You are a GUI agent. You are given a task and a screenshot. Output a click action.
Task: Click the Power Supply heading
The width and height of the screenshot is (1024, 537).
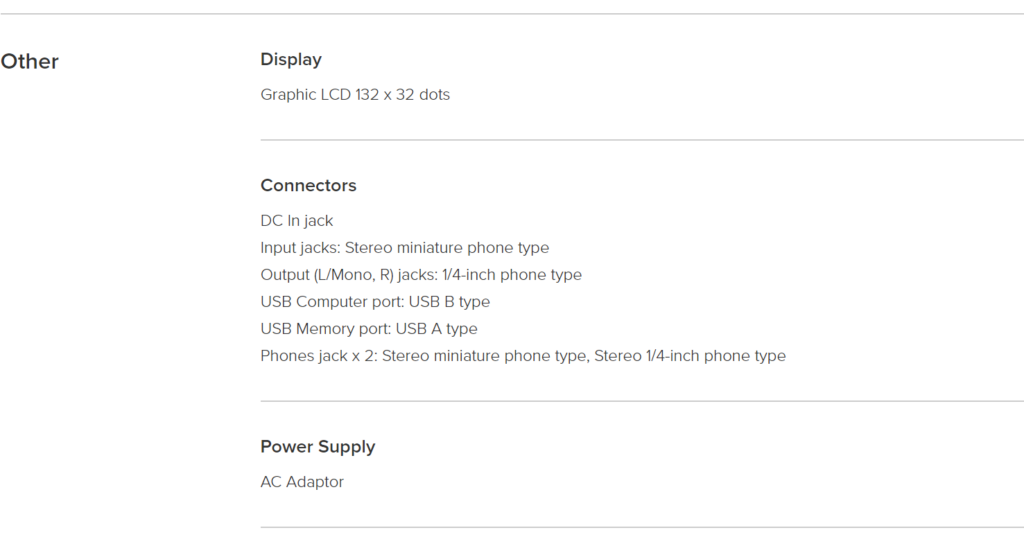click(318, 447)
